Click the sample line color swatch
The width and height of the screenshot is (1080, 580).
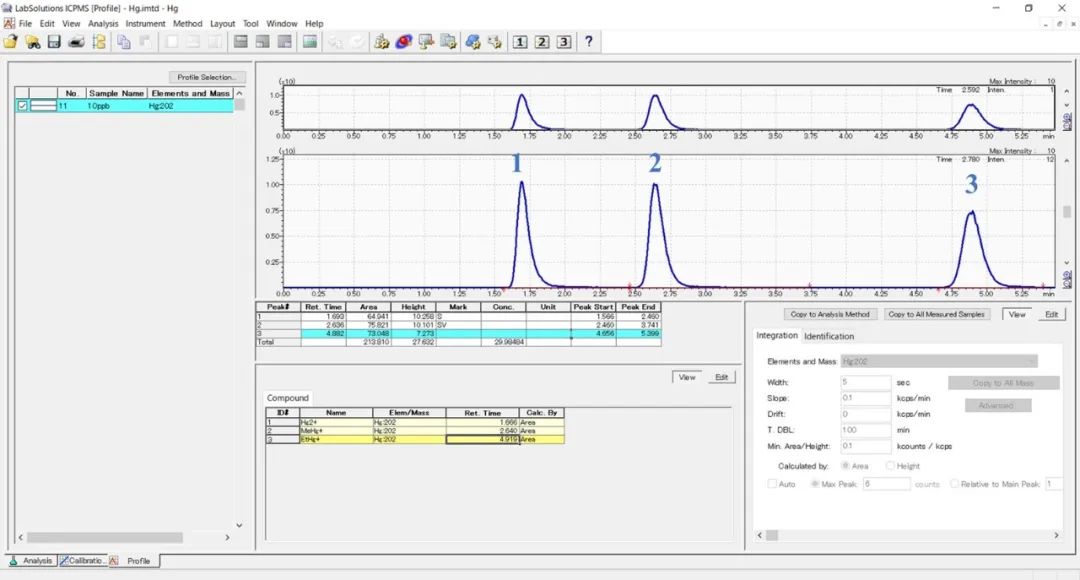(x=43, y=105)
